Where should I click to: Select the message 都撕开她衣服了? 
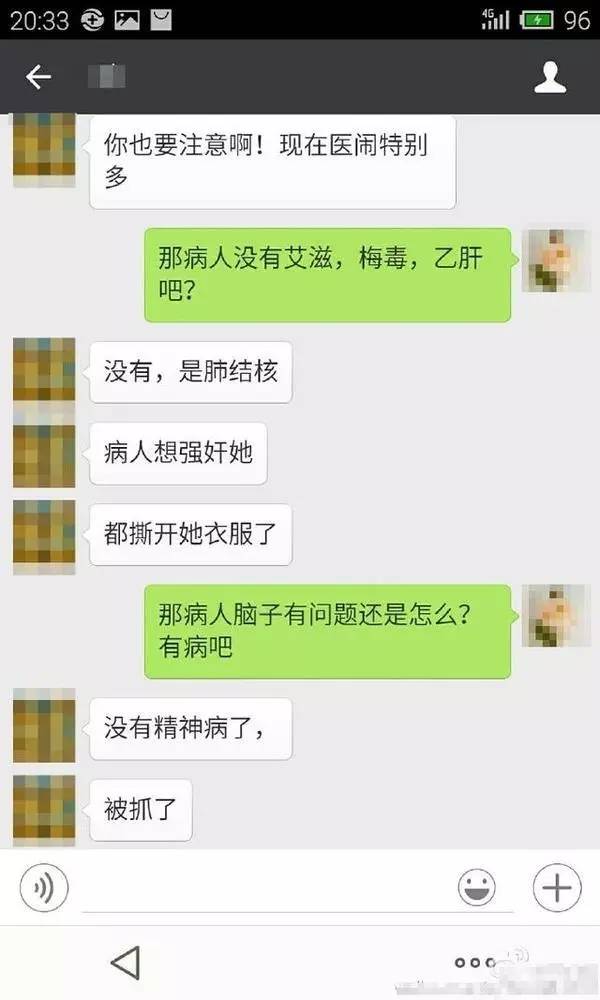[x=191, y=534]
